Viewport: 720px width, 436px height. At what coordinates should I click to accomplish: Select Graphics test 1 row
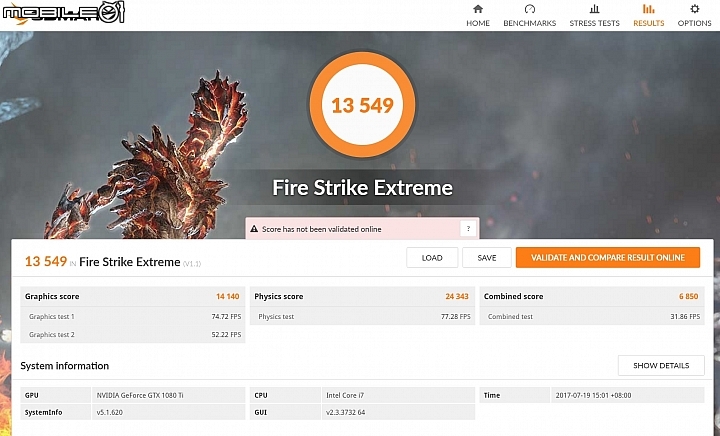click(x=133, y=316)
